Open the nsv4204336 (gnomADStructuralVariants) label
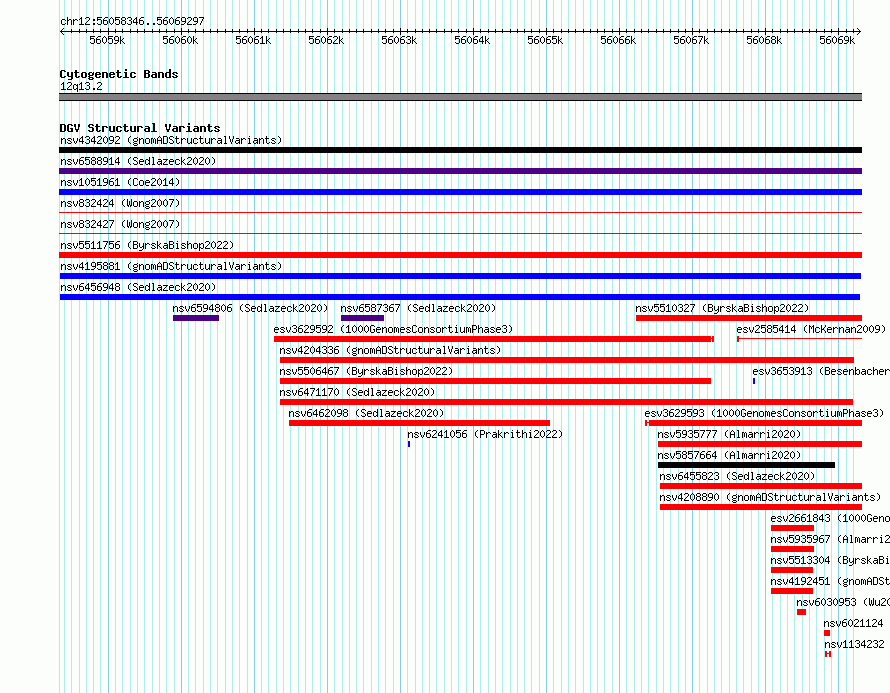890x693 pixels. pos(390,350)
